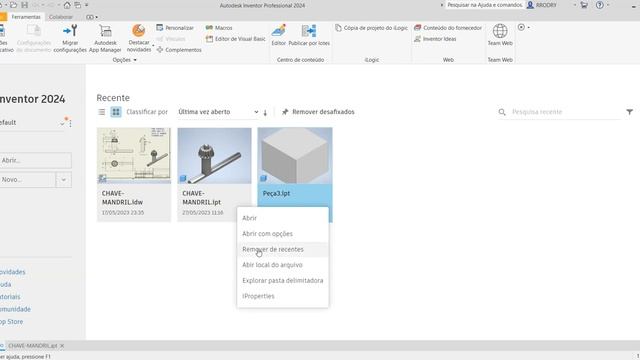Open the content center Editor
The image size is (640, 360).
point(279,35)
